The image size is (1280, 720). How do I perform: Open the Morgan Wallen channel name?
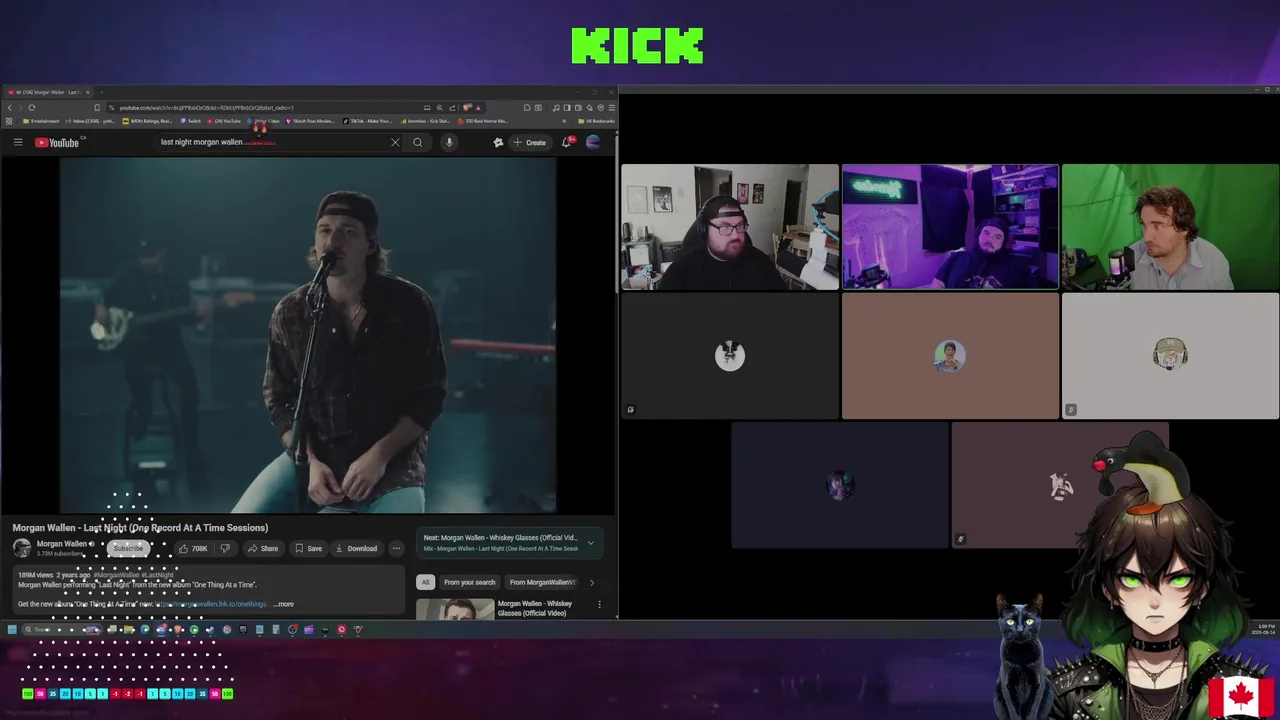[62, 544]
